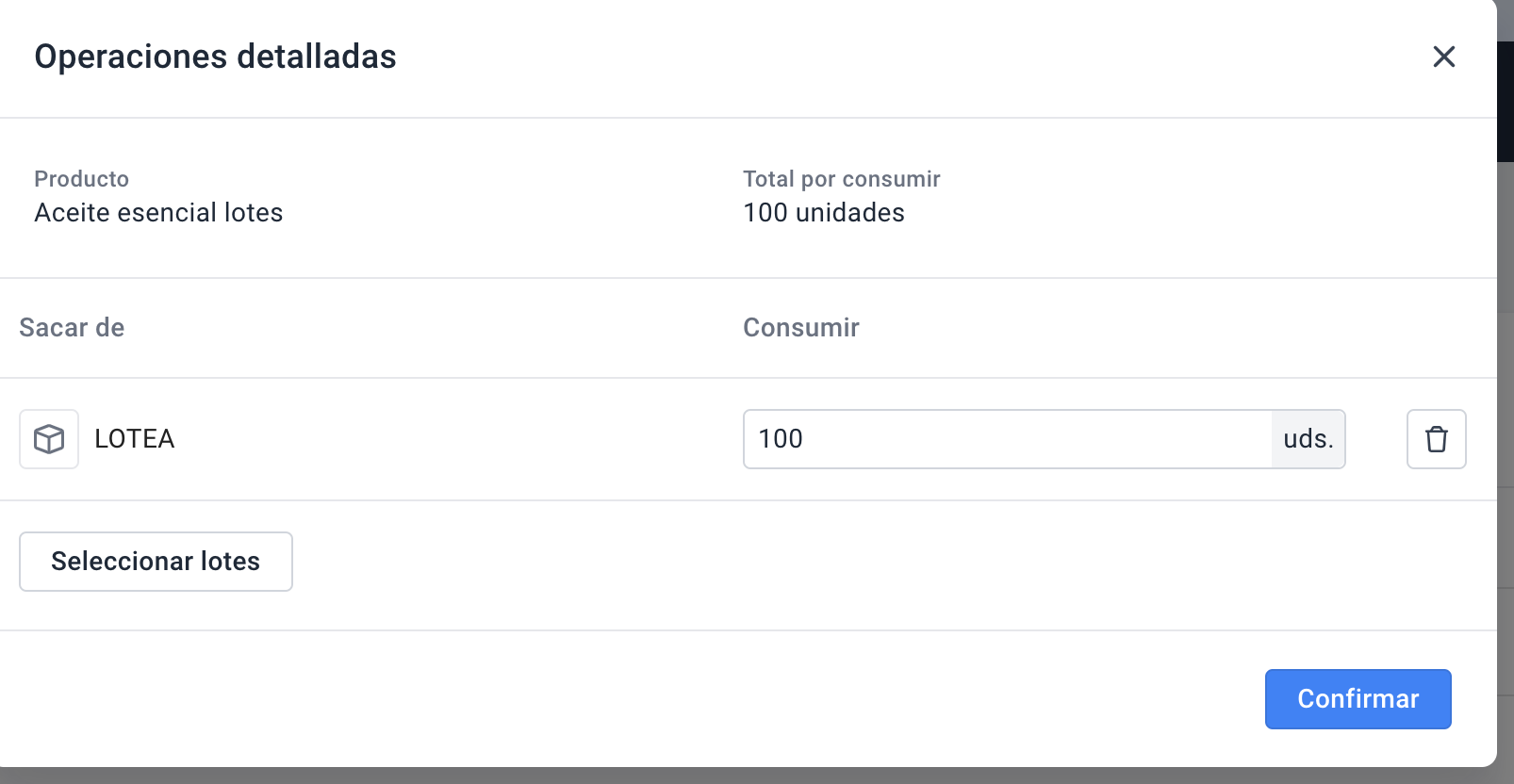Screen dimensions: 1514x784
Task: Click the Operaciones detalladas dialog title
Action: pos(215,57)
